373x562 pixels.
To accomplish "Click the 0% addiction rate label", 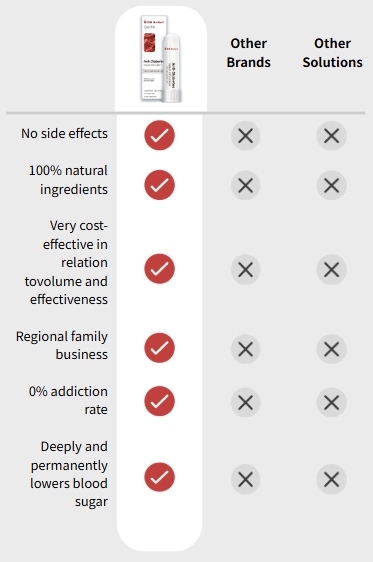I will tap(68, 400).
